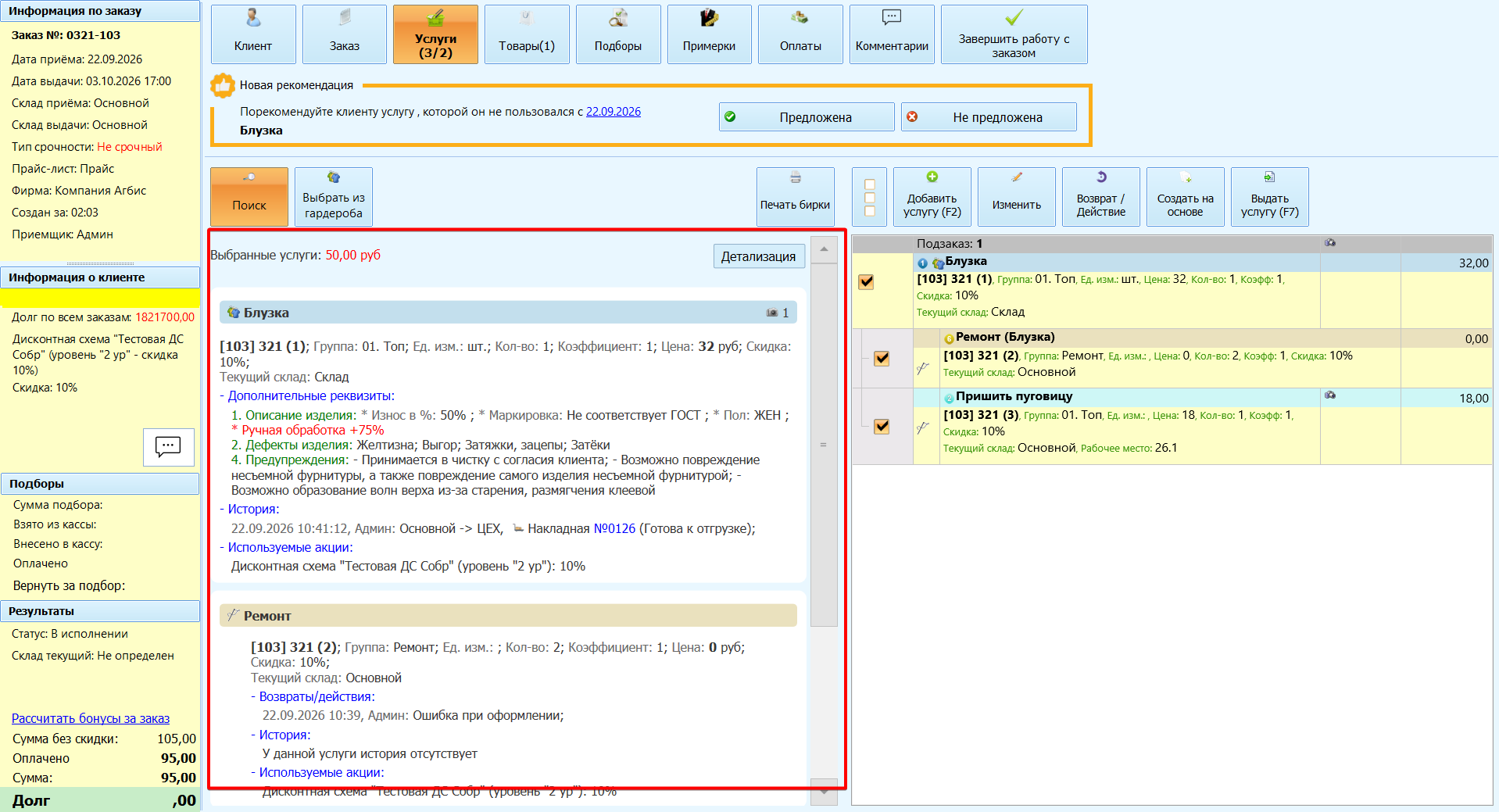Open the Детализация view
This screenshot has height=812, width=1499.
click(x=759, y=256)
